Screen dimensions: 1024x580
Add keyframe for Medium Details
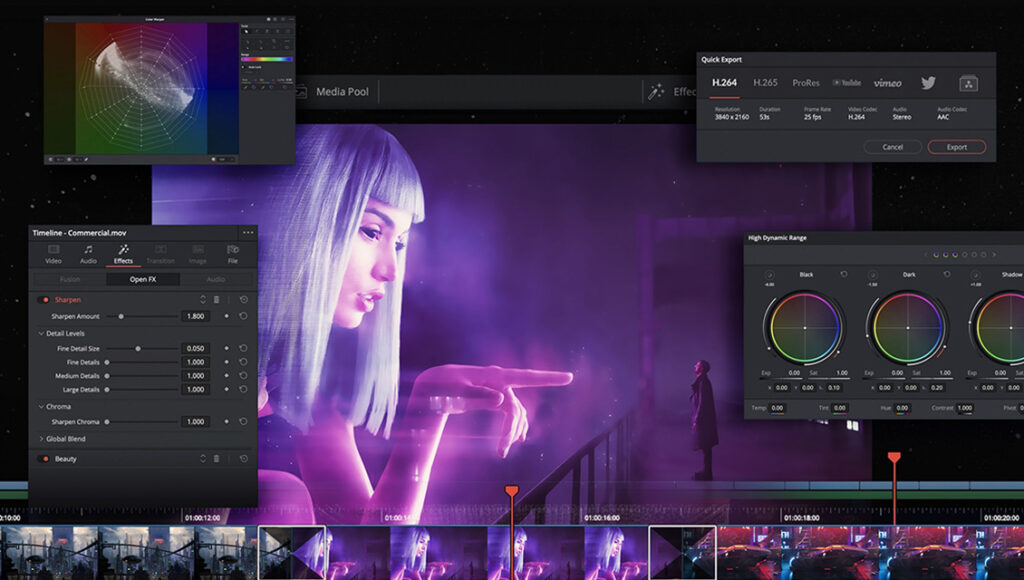click(227, 376)
